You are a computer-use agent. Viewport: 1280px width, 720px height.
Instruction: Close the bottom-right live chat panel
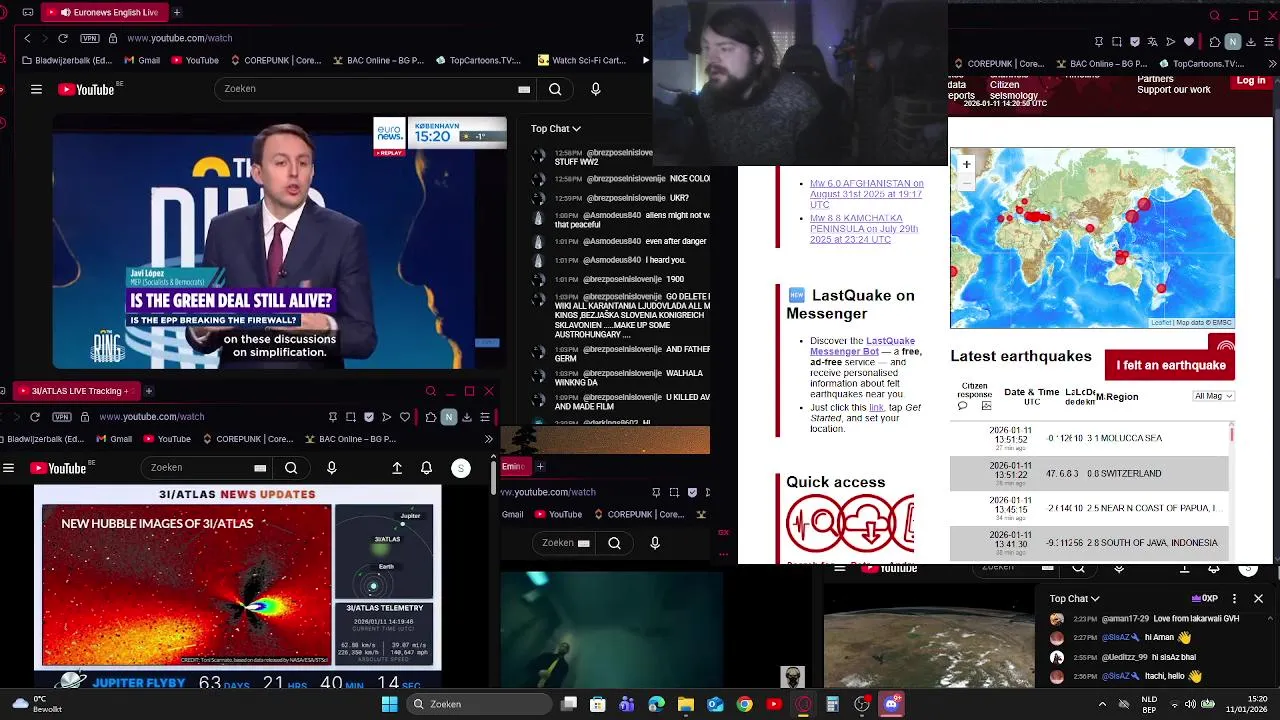pyautogui.click(x=1258, y=598)
